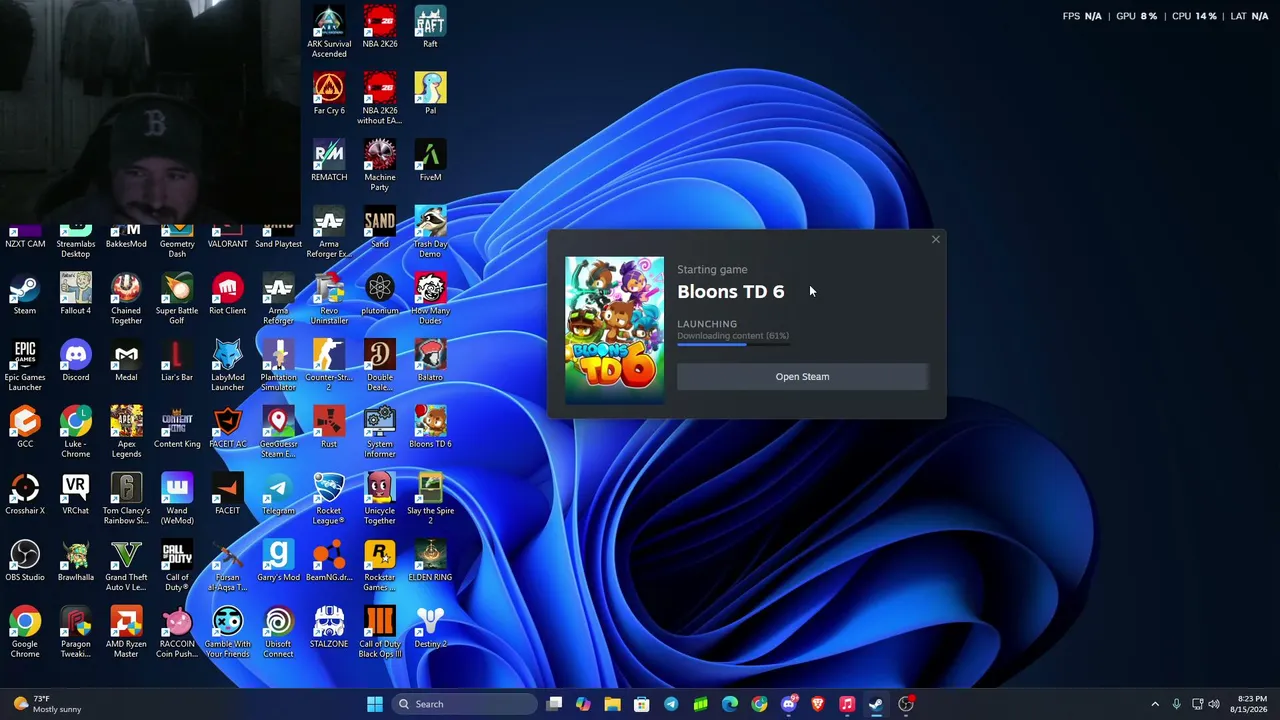Select the Rocket League desktop icon

[x=329, y=500]
